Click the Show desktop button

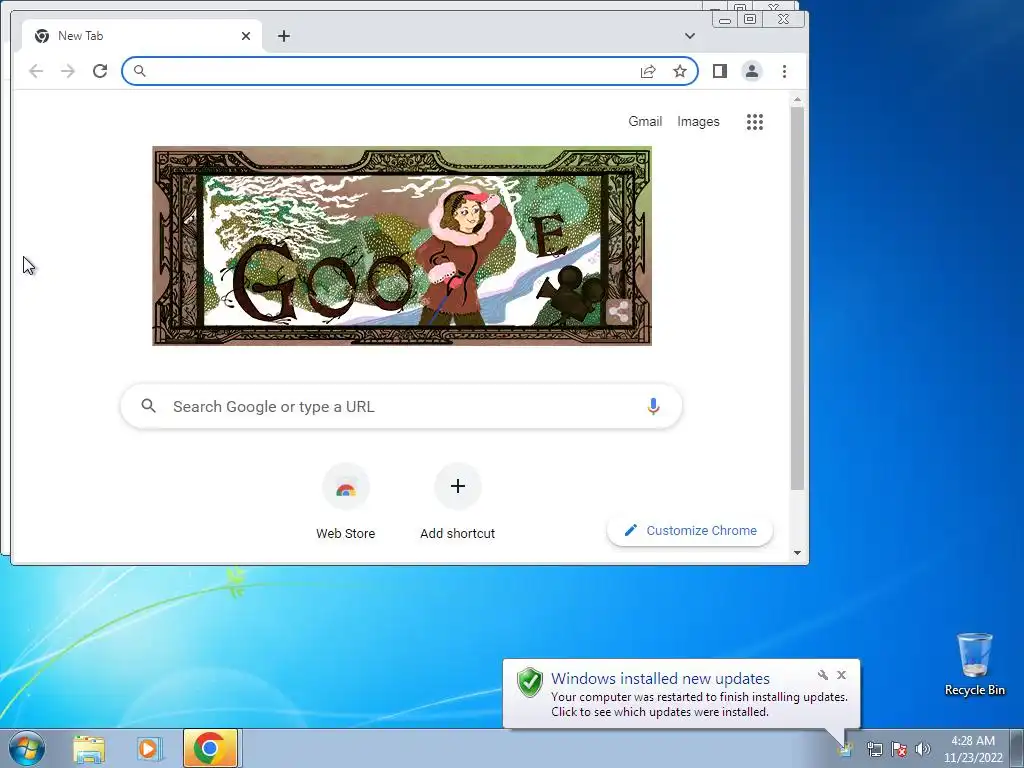pyautogui.click(x=1017, y=748)
